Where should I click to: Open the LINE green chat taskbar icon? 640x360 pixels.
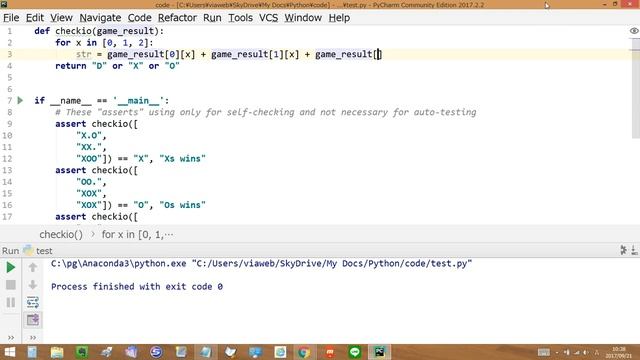pos(355,352)
